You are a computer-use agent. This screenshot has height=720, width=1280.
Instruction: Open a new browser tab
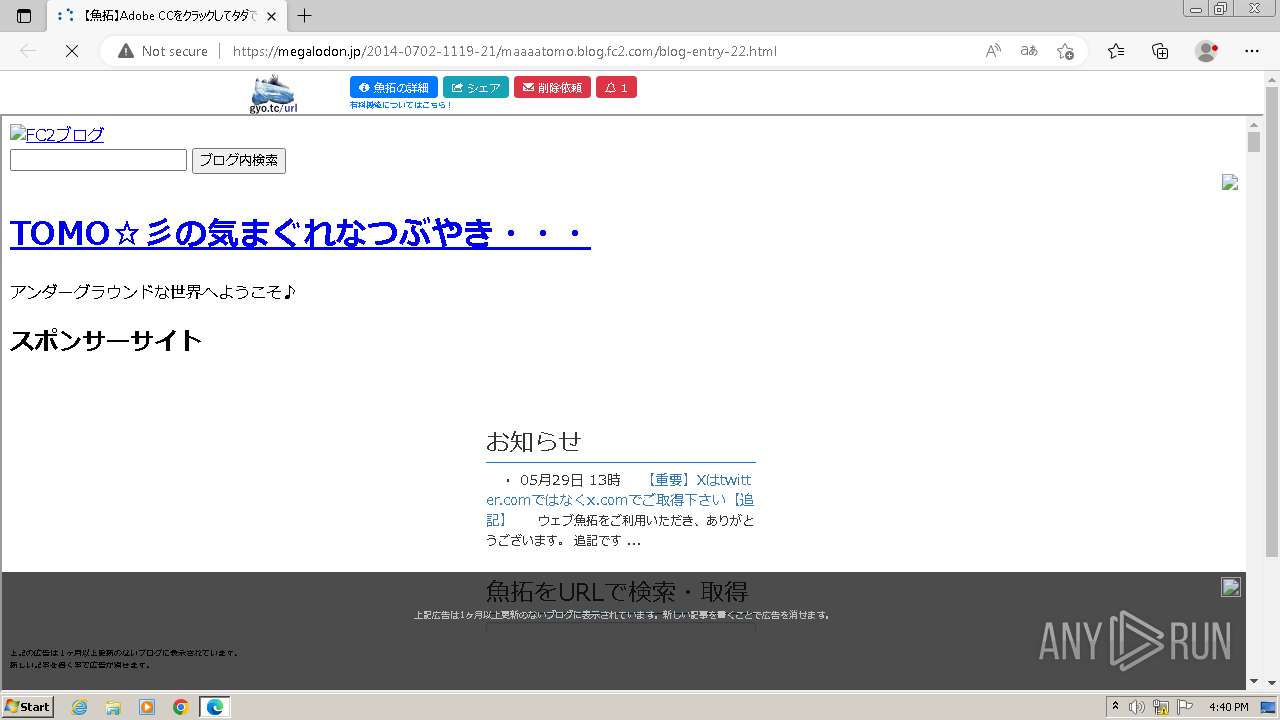305,16
